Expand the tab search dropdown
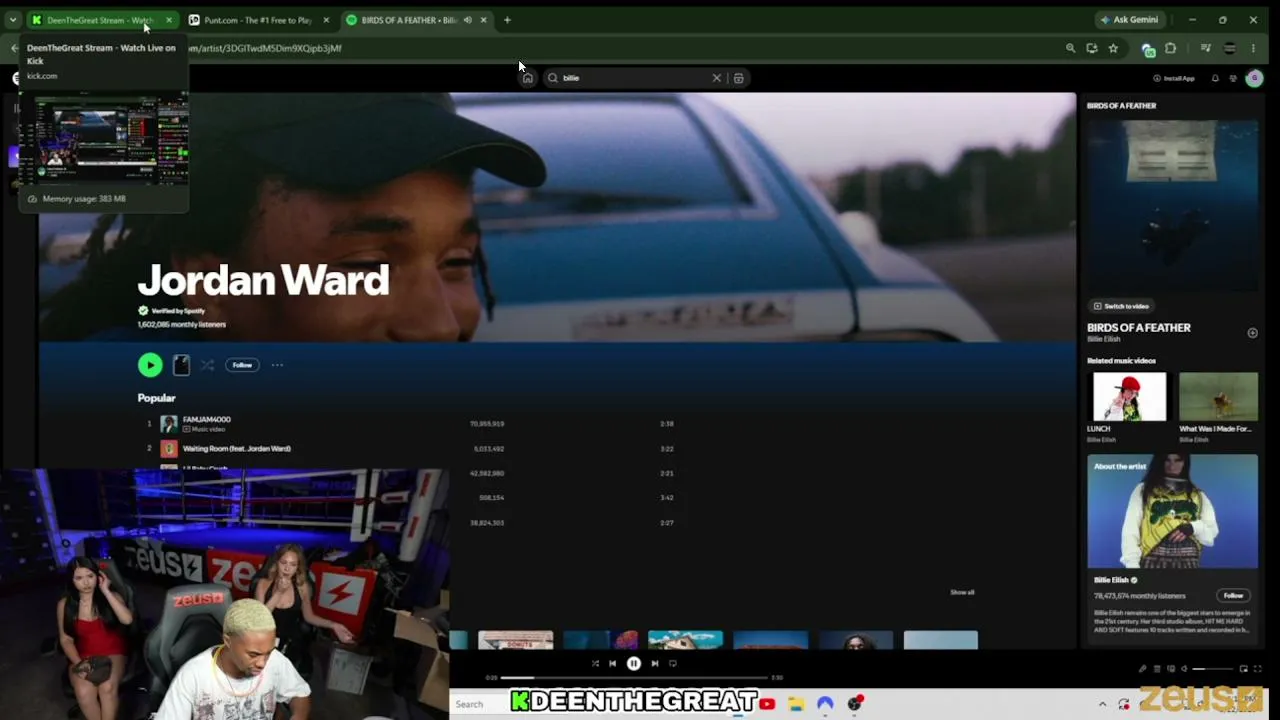 point(12,20)
